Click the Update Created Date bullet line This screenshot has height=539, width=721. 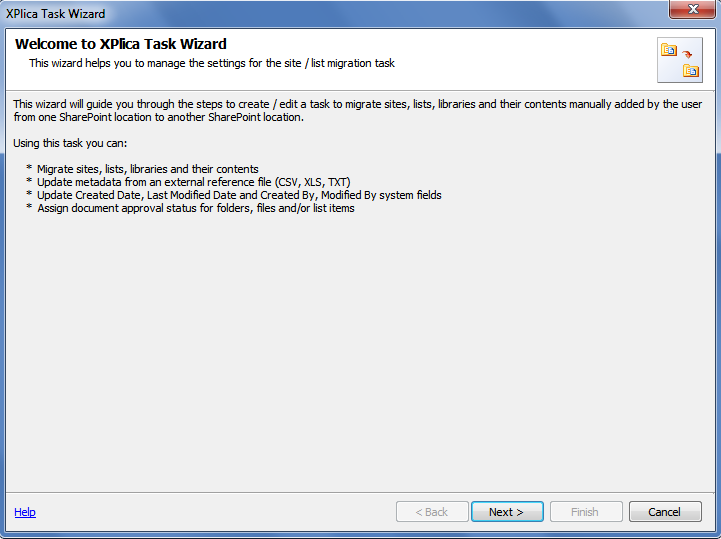pyautogui.click(x=239, y=195)
